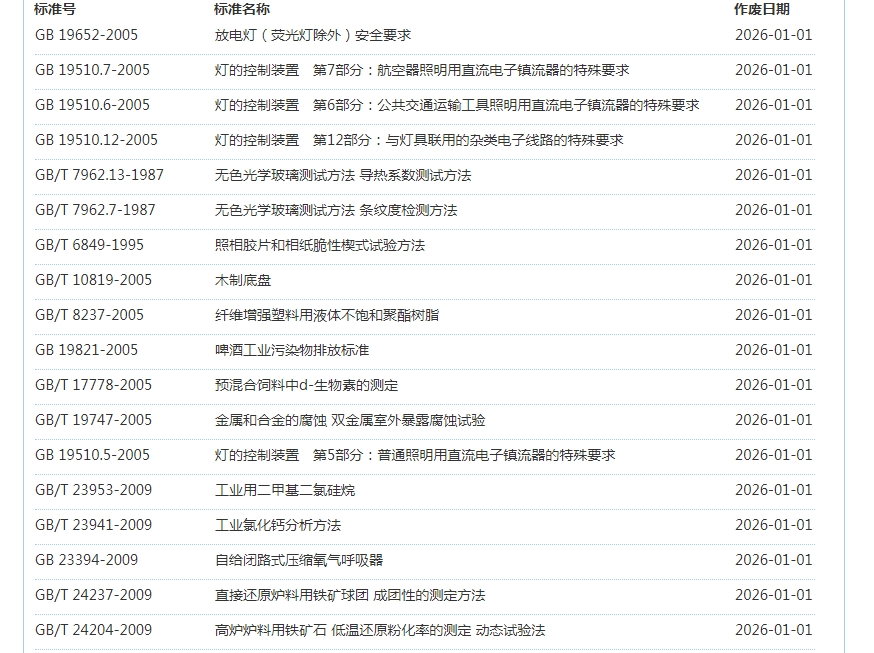
Task: Open 工业用二甲基二氯硅烷 standard name
Action: (x=285, y=490)
